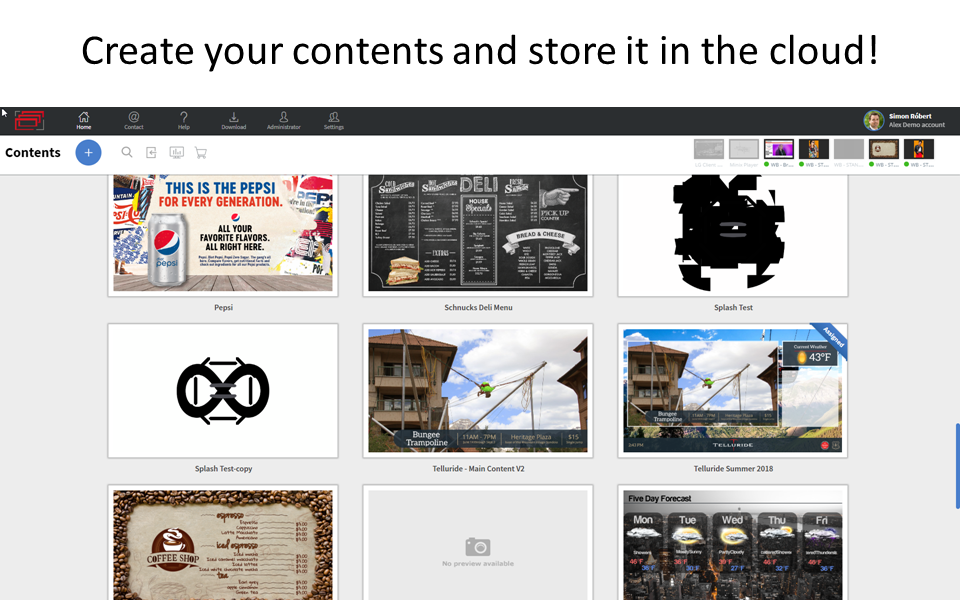The height and width of the screenshot is (600, 960).
Task: Select the WB - Br... purple screen thumbnail
Action: tap(779, 149)
